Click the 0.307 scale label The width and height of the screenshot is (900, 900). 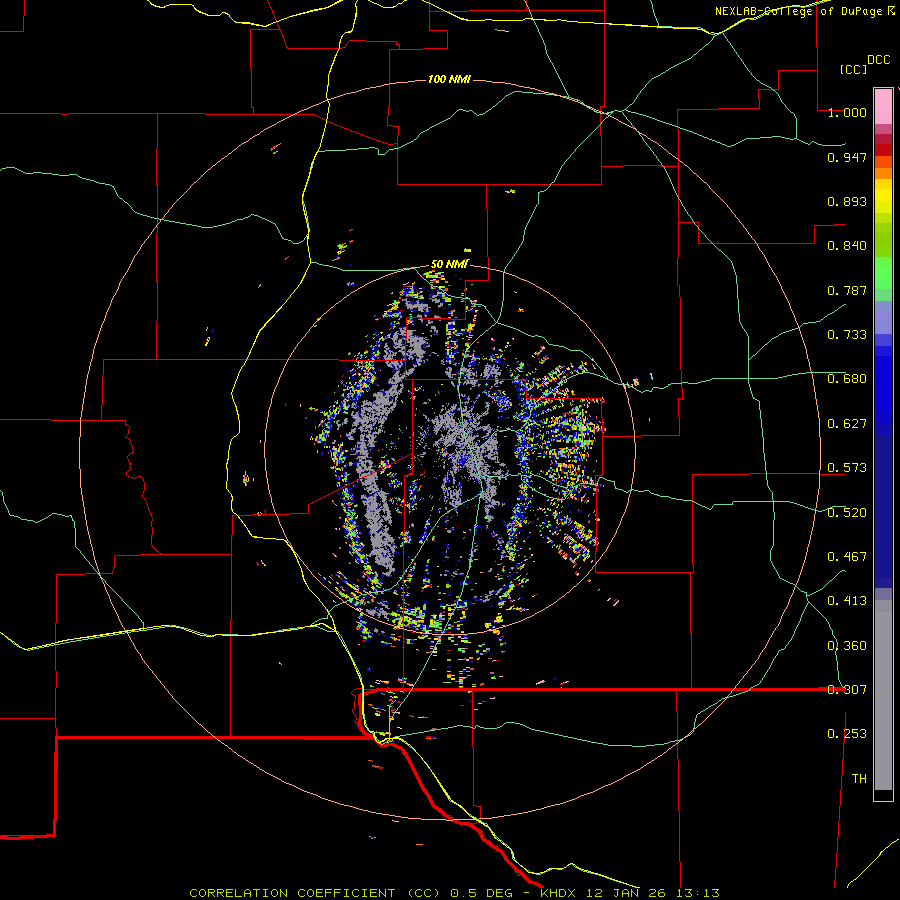pyautogui.click(x=847, y=690)
